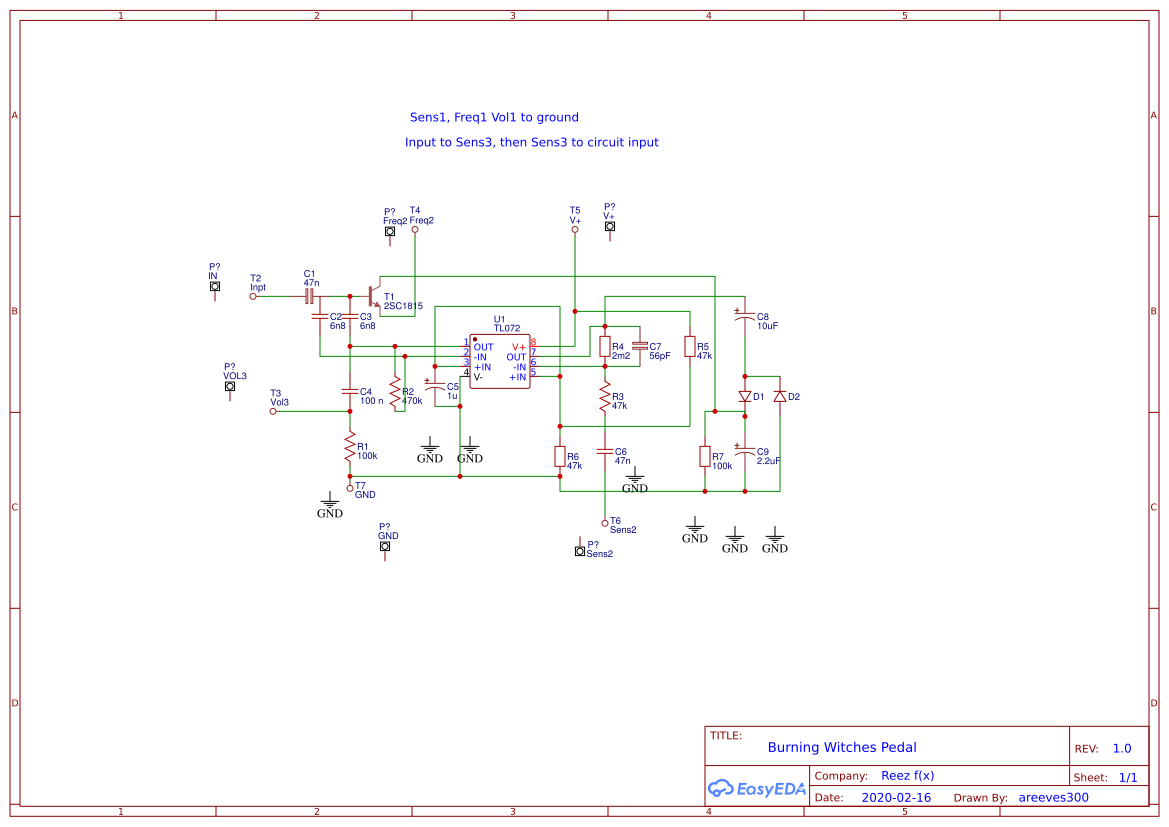Click the P? V+ connector pad
The image size is (1169, 827).
point(610,227)
